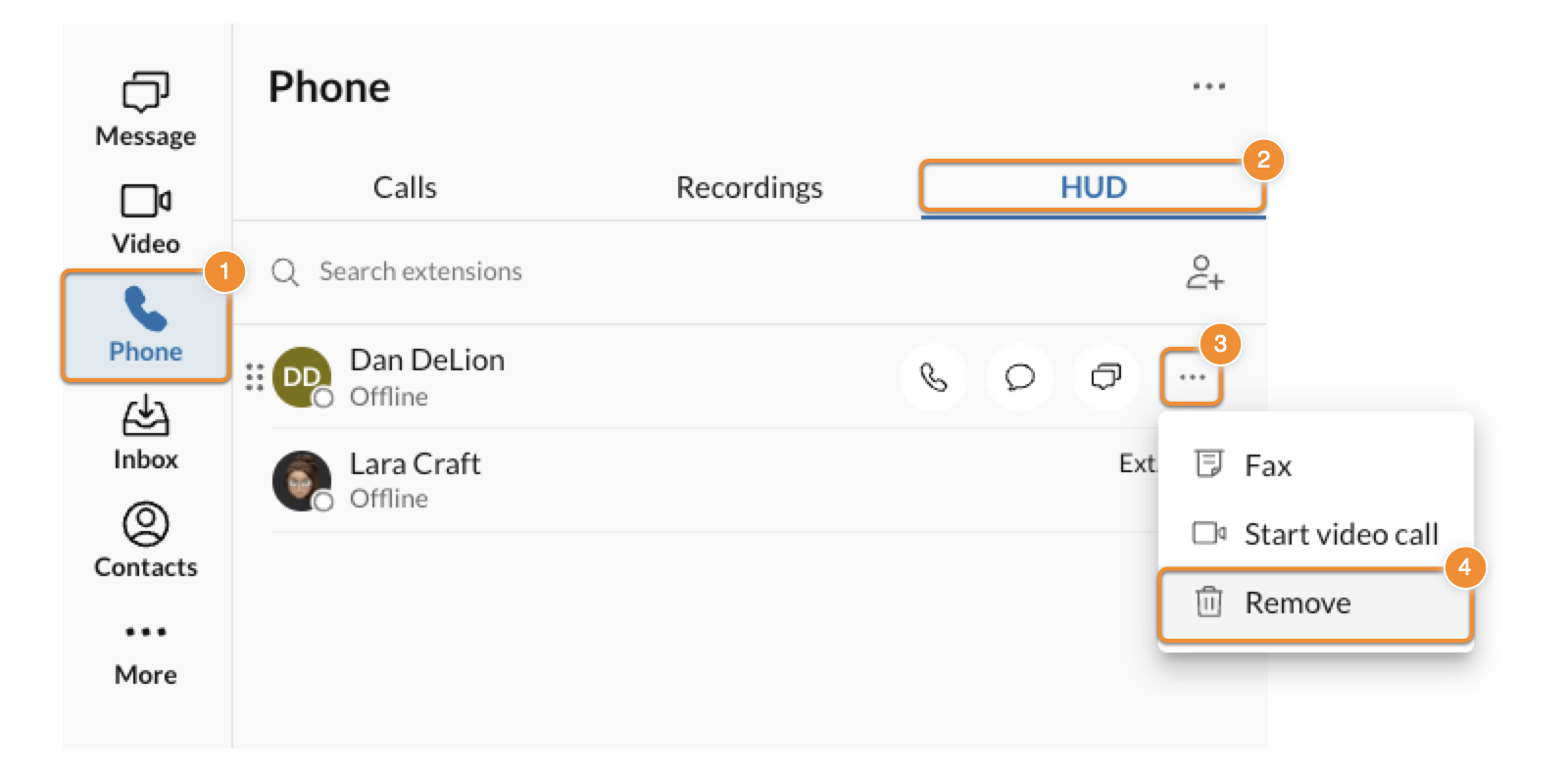Grab the drag handle beside Dan DeLion
Viewport: 1568px width, 772px height.
pos(255,377)
